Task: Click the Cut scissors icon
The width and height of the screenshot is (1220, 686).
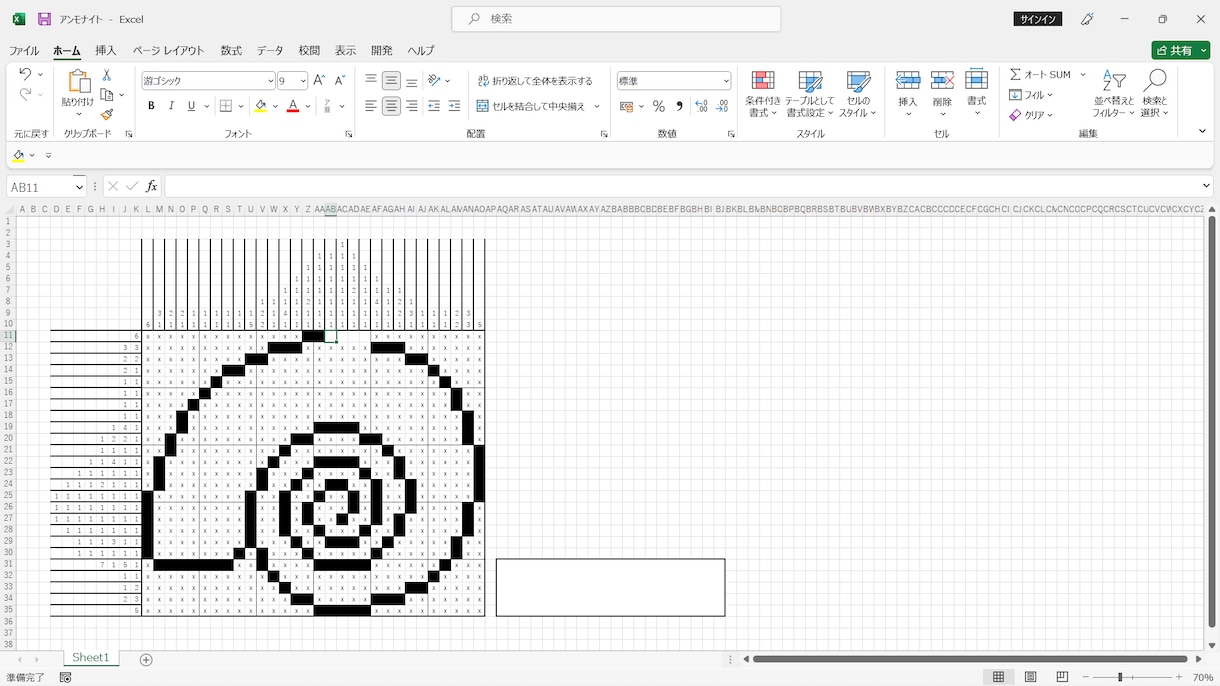Action: pos(107,75)
